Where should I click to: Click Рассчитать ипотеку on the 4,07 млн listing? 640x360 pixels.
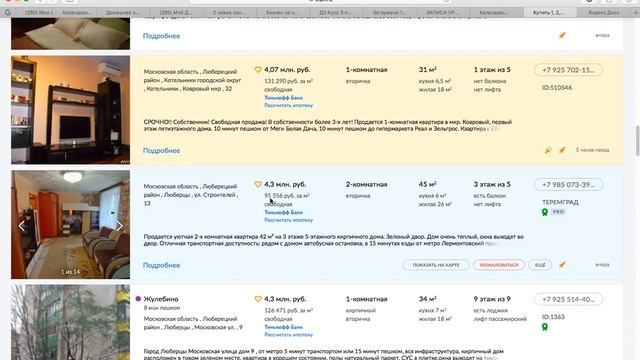click(x=289, y=105)
